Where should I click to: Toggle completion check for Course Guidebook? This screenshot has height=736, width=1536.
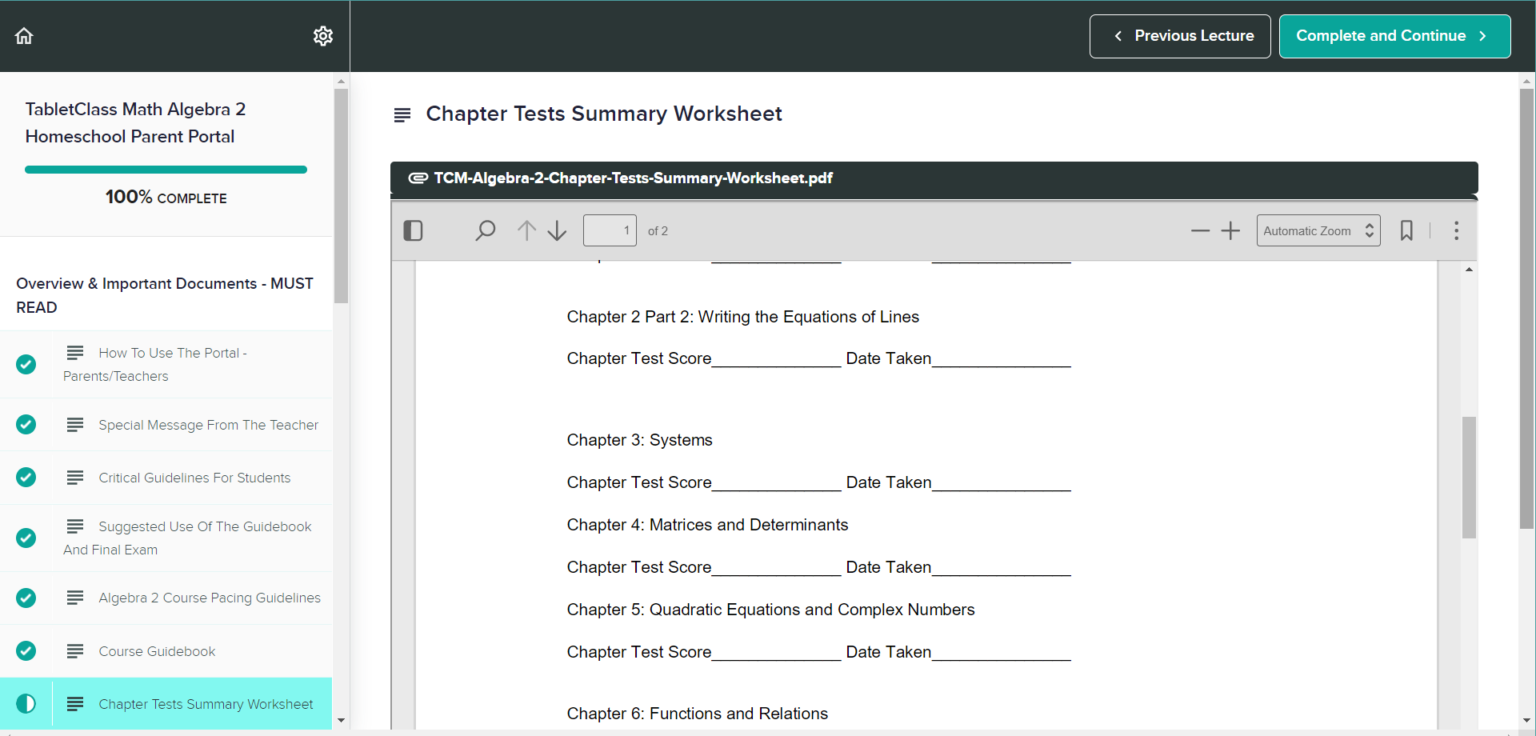pyautogui.click(x=26, y=651)
